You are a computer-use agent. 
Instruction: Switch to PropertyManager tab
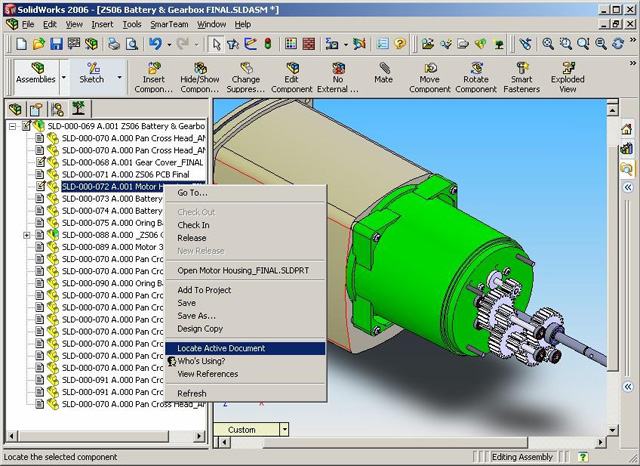[x=36, y=109]
